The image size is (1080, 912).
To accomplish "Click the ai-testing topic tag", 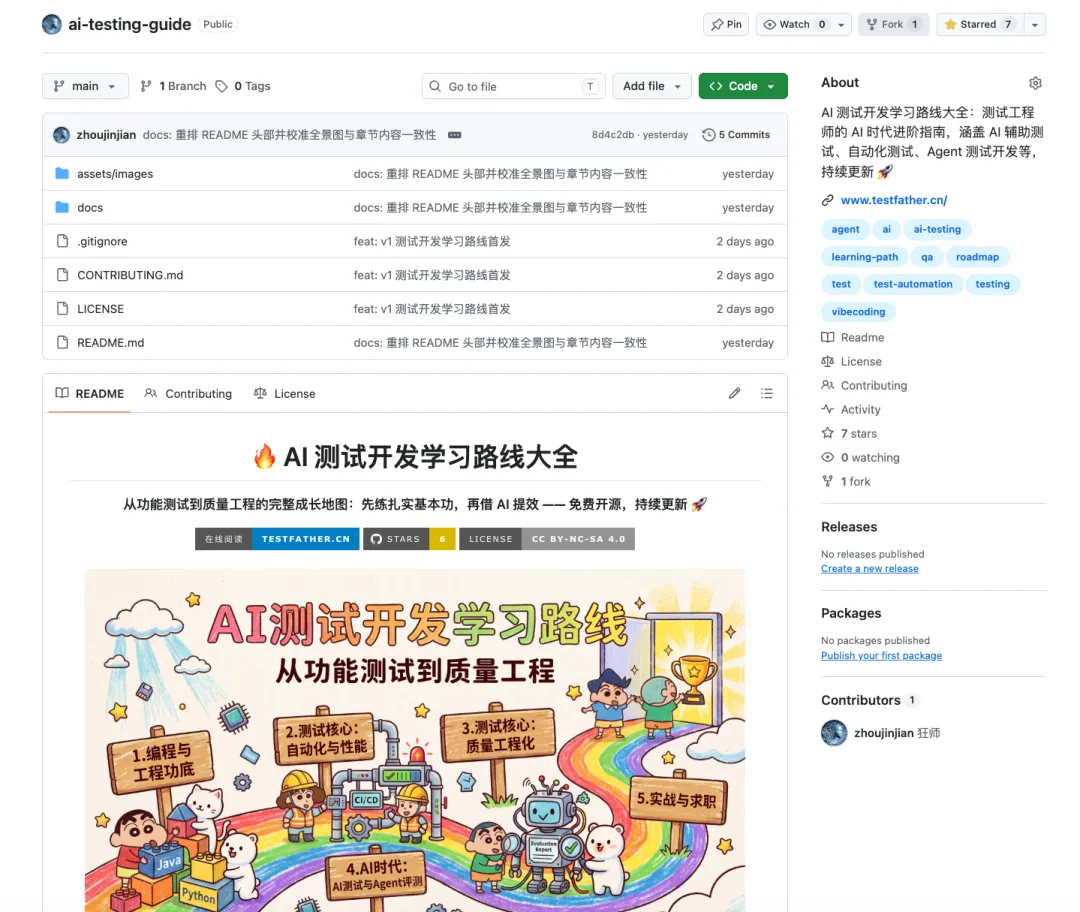I will 937,229.
